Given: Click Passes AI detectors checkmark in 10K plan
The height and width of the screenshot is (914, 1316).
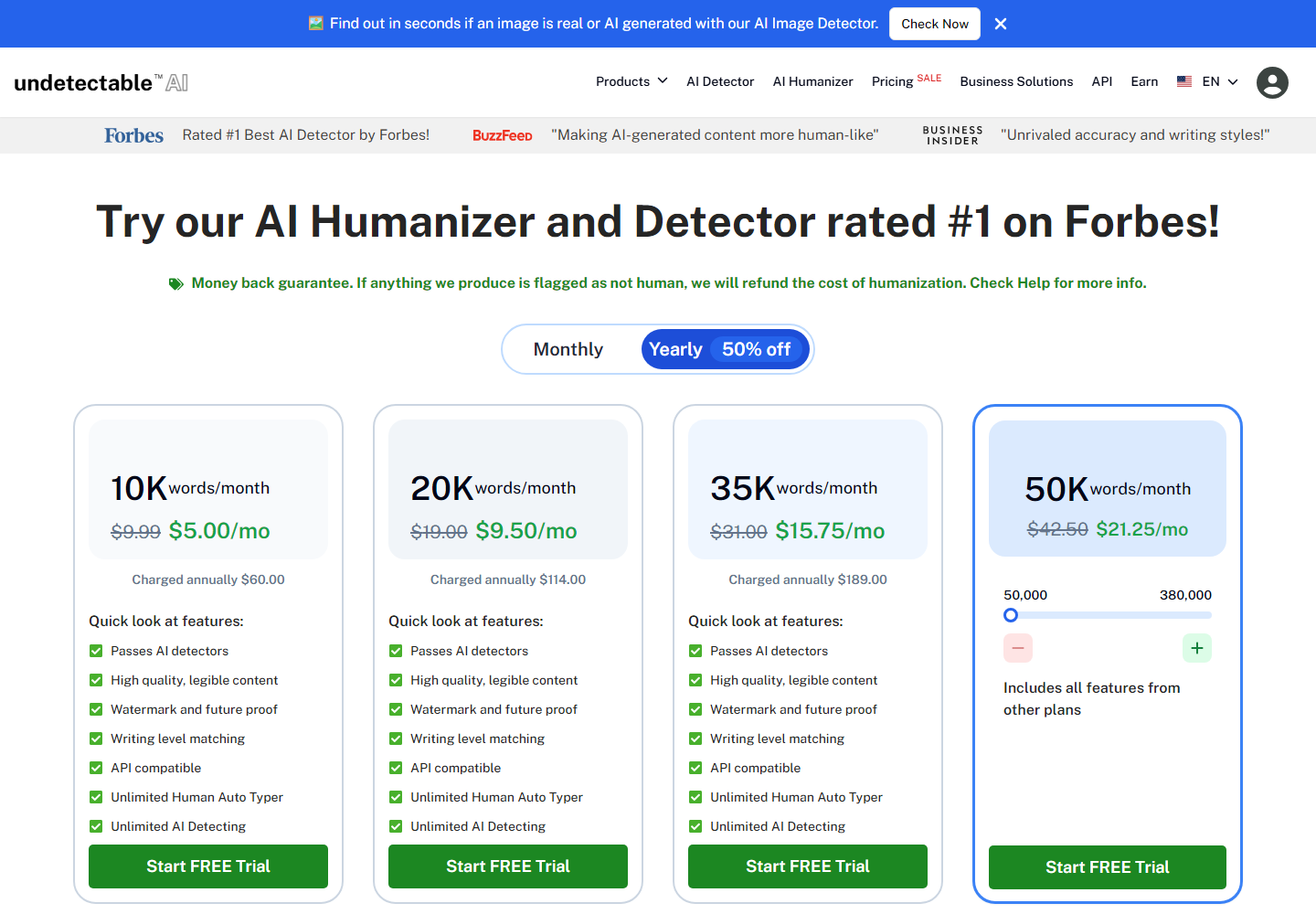Looking at the screenshot, I should (x=96, y=651).
